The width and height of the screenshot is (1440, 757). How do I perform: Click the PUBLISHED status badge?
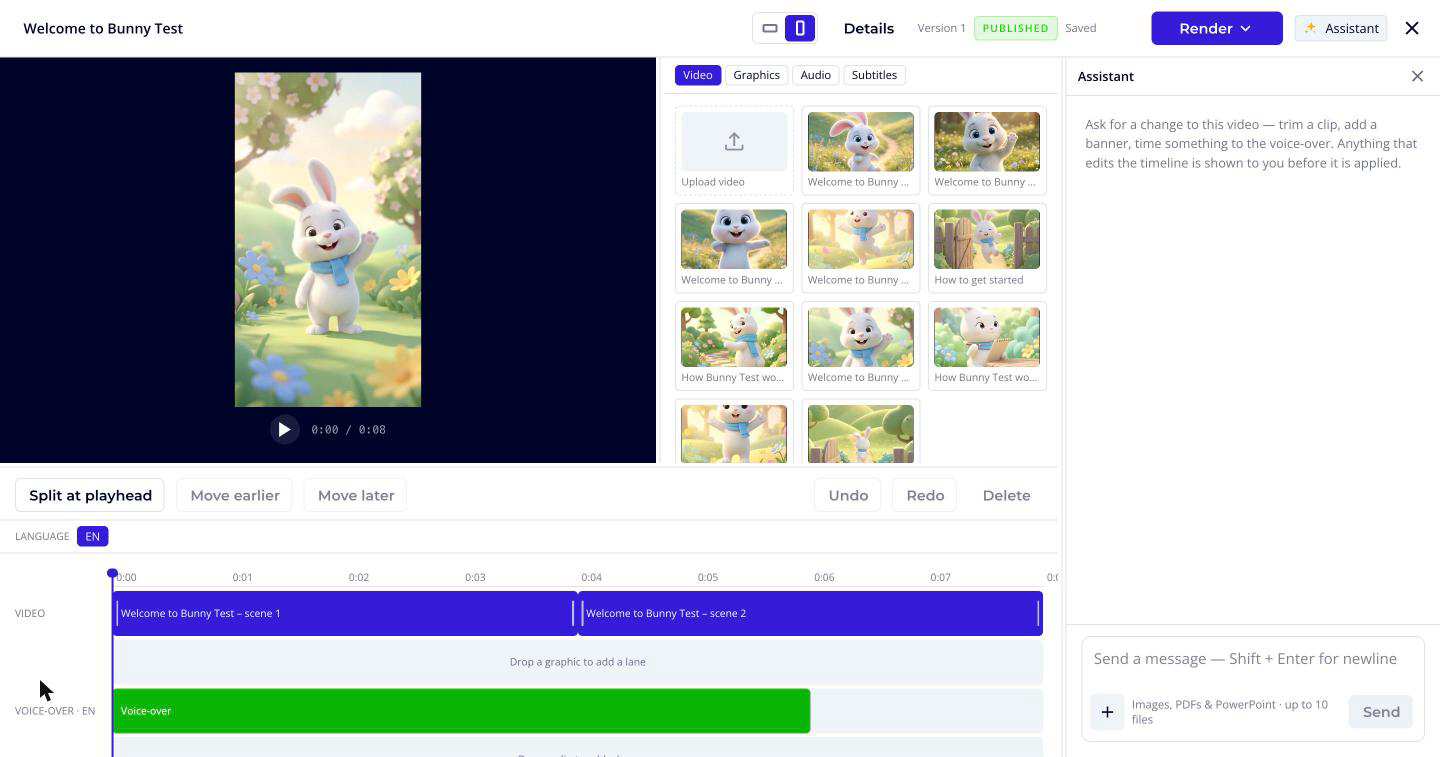[x=1015, y=28]
